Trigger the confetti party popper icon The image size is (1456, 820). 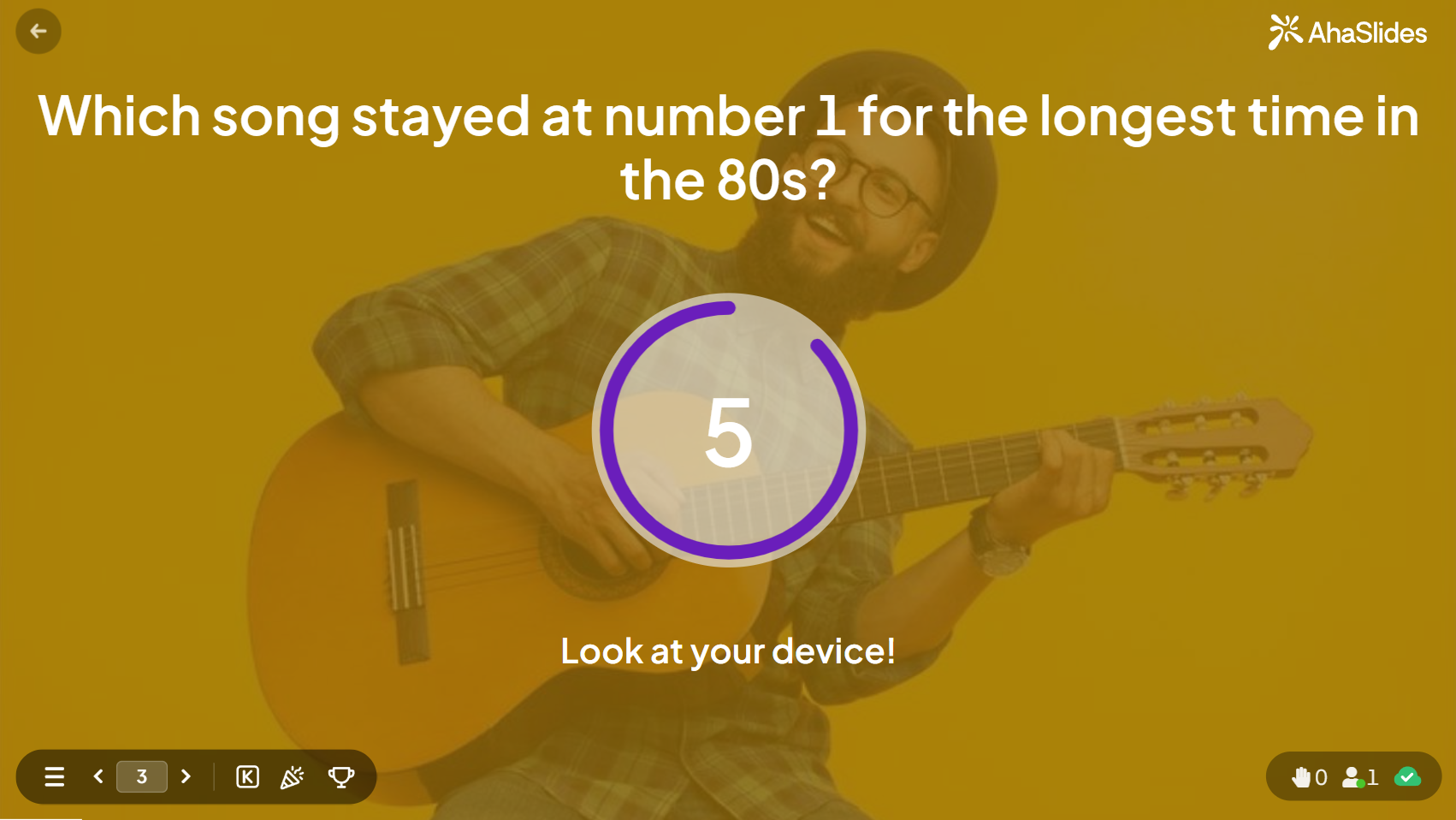293,776
